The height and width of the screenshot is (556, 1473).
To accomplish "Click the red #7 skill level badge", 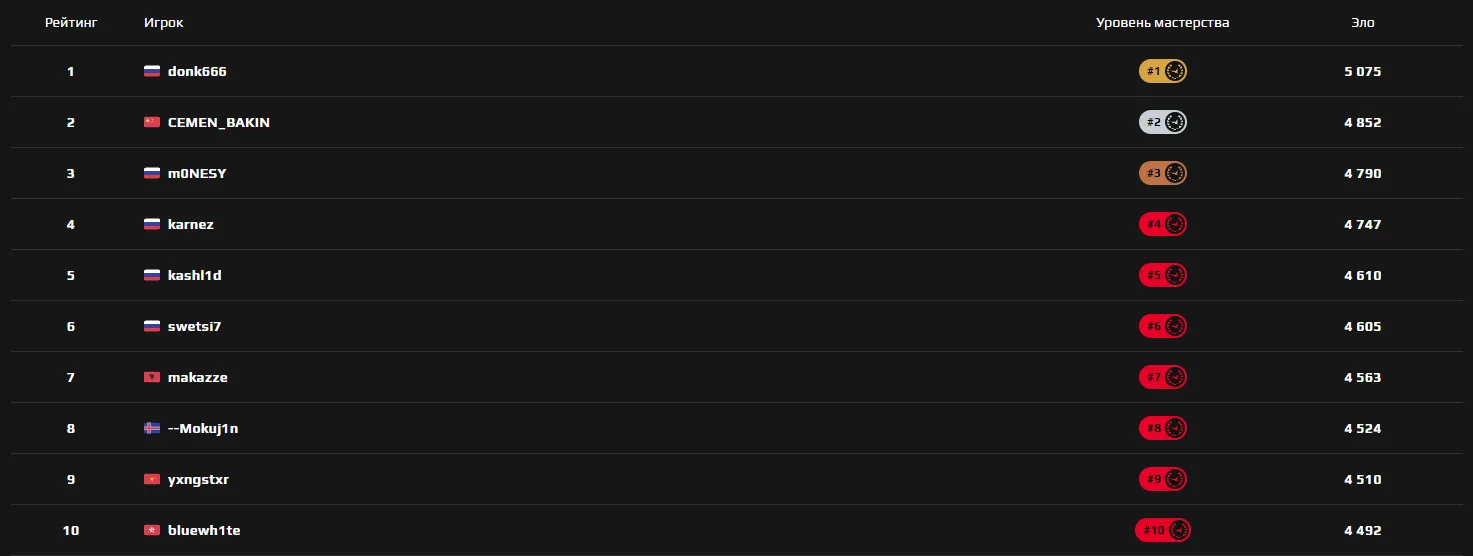I will 1163,377.
